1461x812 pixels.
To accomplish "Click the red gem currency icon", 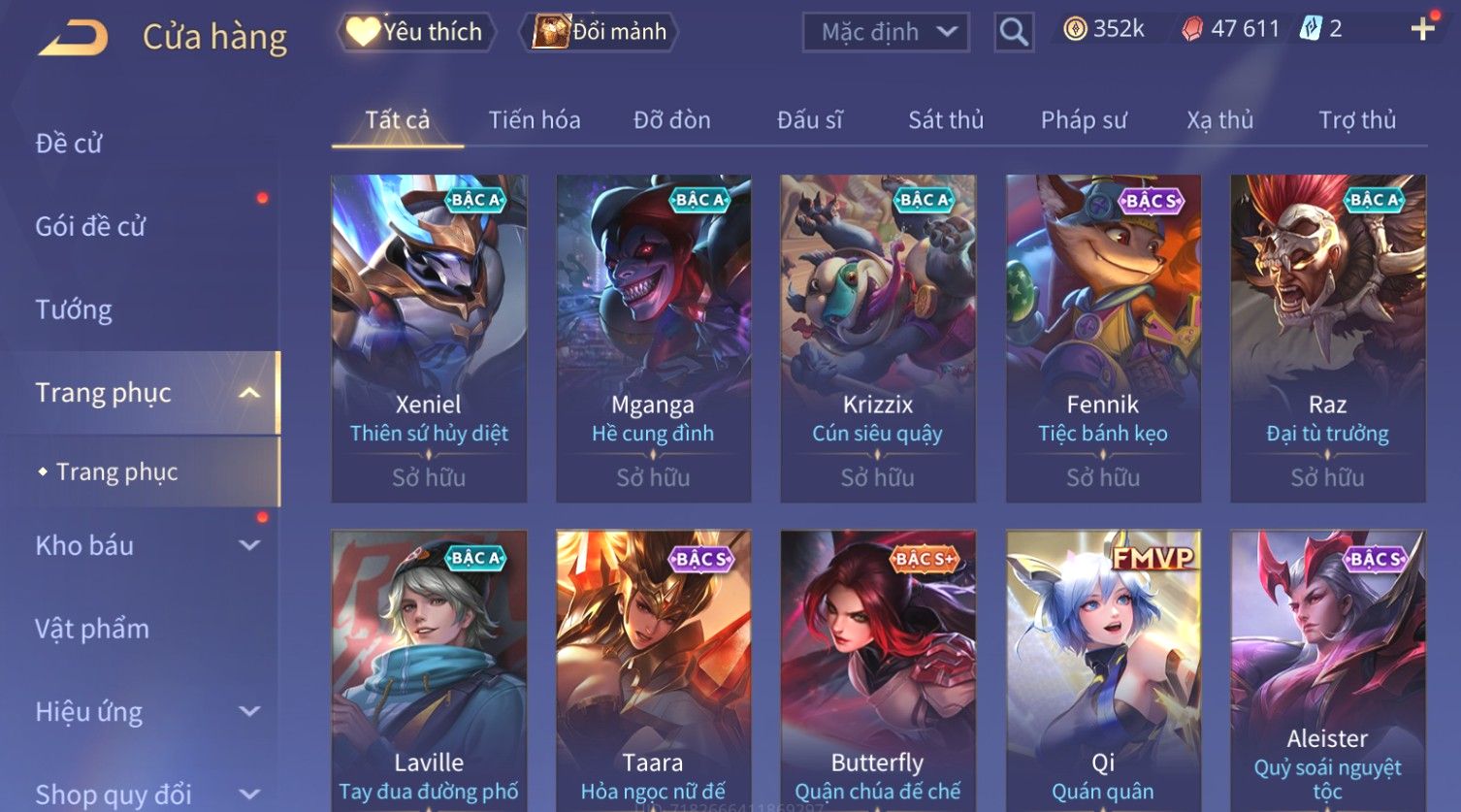I will (1191, 29).
